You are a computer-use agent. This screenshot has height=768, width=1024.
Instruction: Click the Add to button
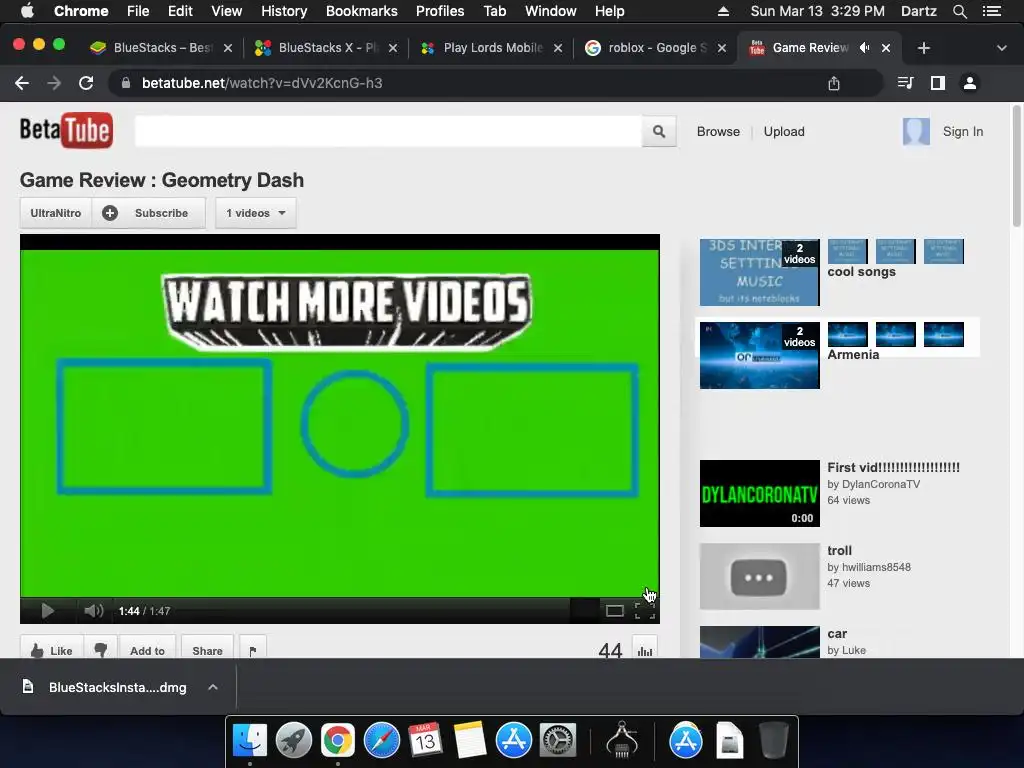pos(148,650)
